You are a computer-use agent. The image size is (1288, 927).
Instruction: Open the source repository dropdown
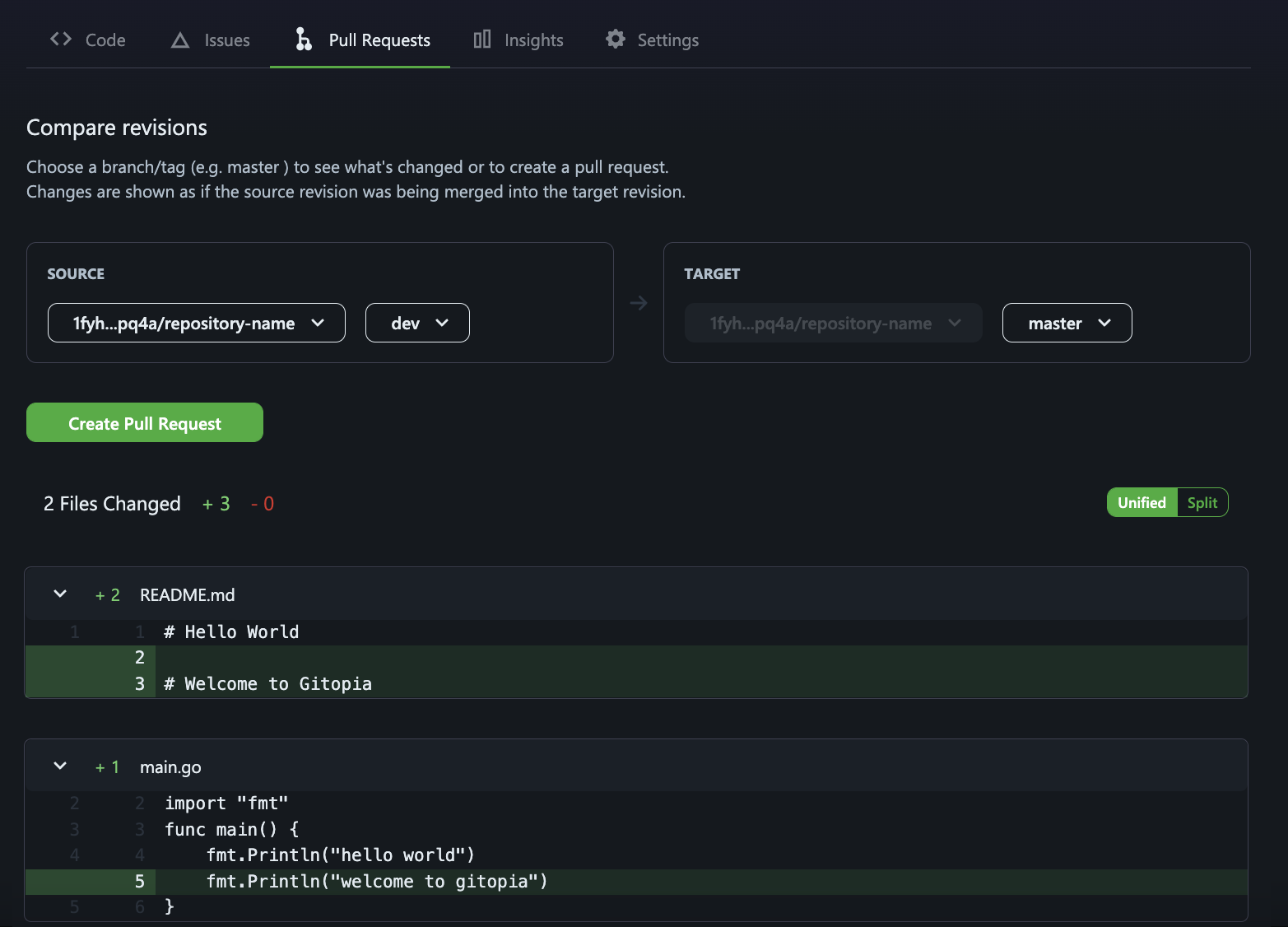point(197,323)
